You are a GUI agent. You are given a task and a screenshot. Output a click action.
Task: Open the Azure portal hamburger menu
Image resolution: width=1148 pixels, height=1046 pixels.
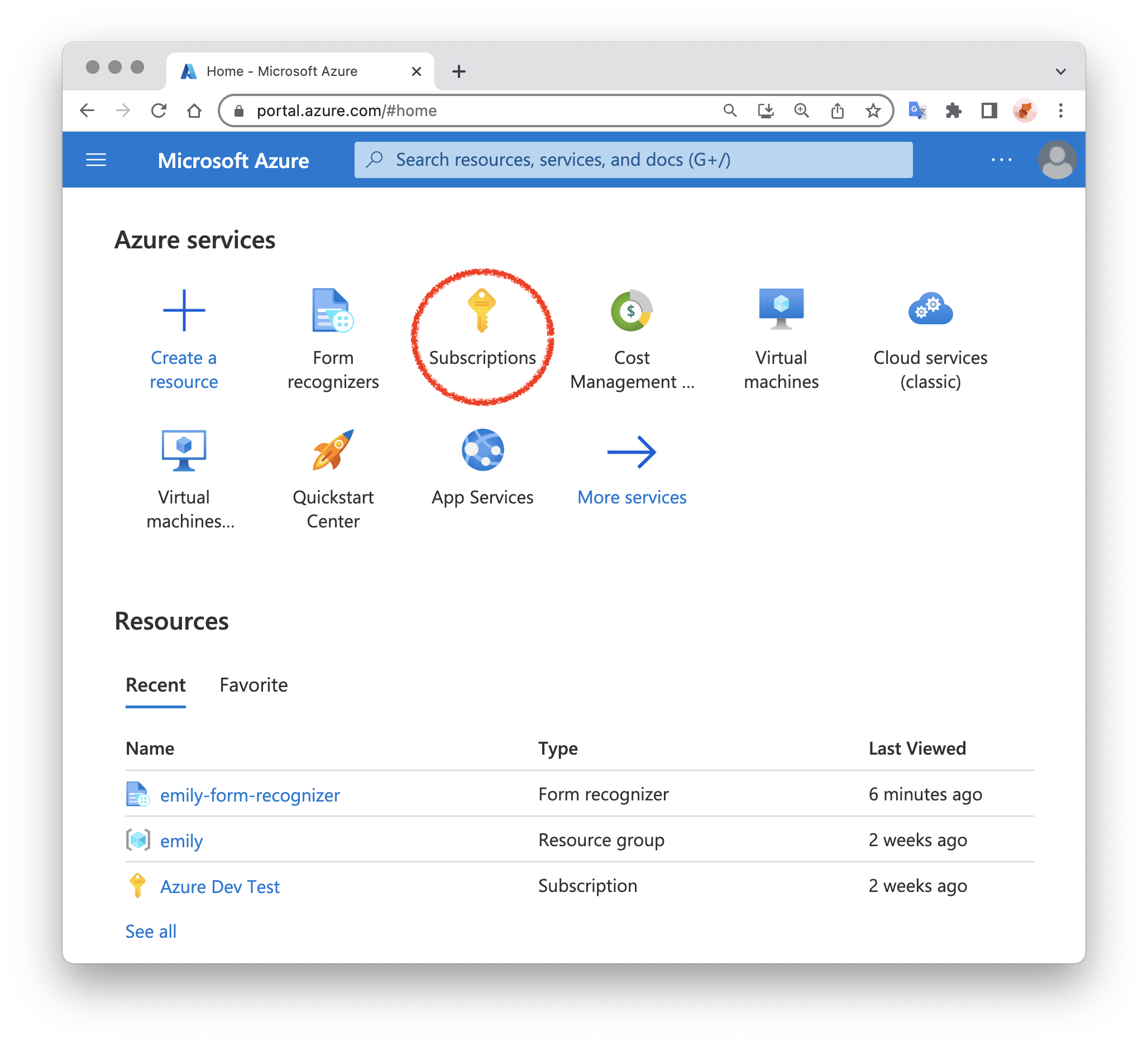tap(95, 160)
